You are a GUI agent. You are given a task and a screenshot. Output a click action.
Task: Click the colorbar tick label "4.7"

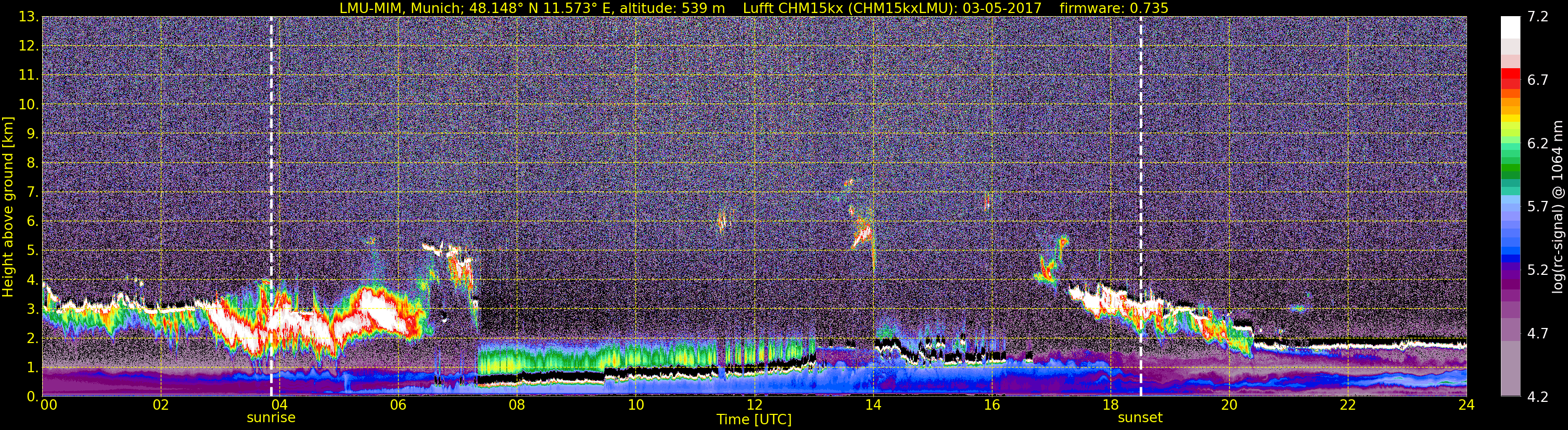1538,333
